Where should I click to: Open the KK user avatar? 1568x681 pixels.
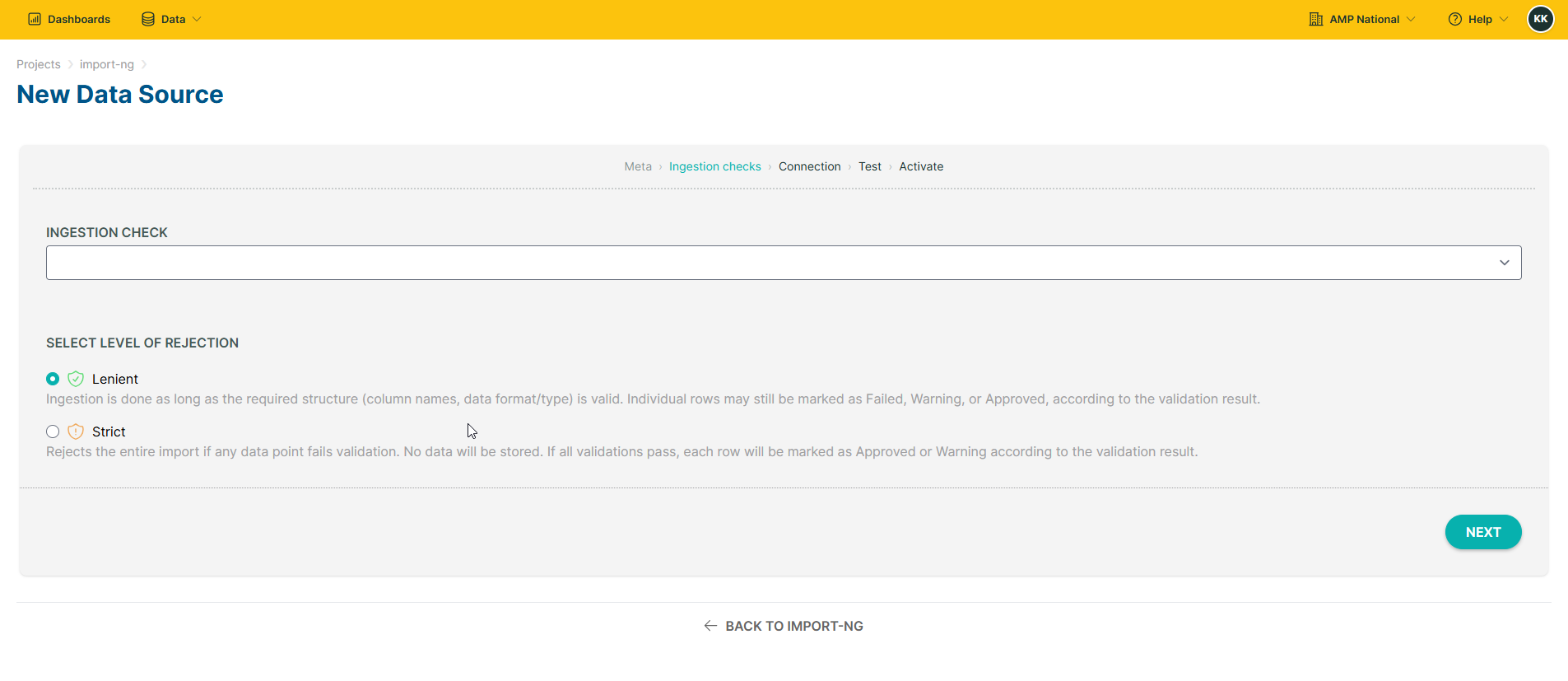(x=1541, y=19)
